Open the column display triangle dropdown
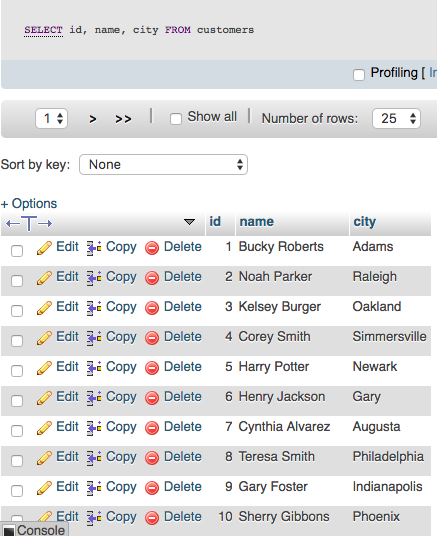This screenshot has width=437, height=536. pyautogui.click(x=189, y=222)
